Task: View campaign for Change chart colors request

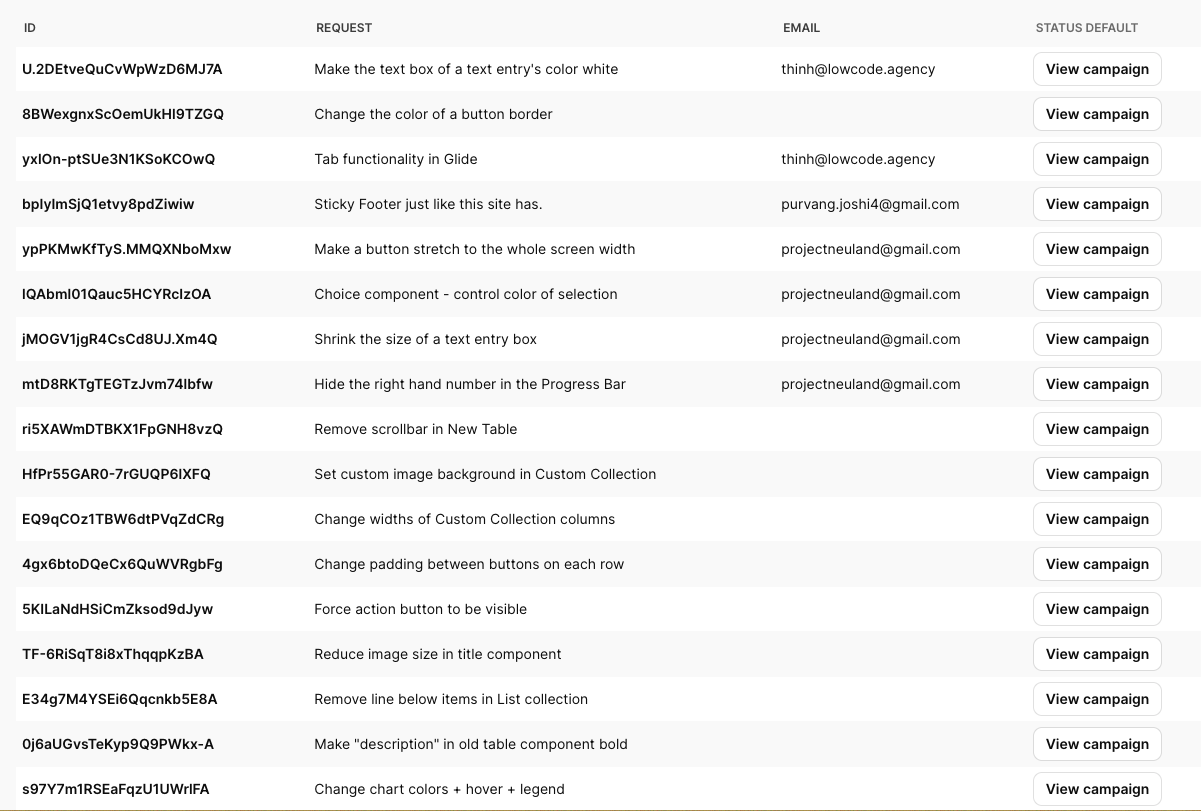Action: [1097, 789]
